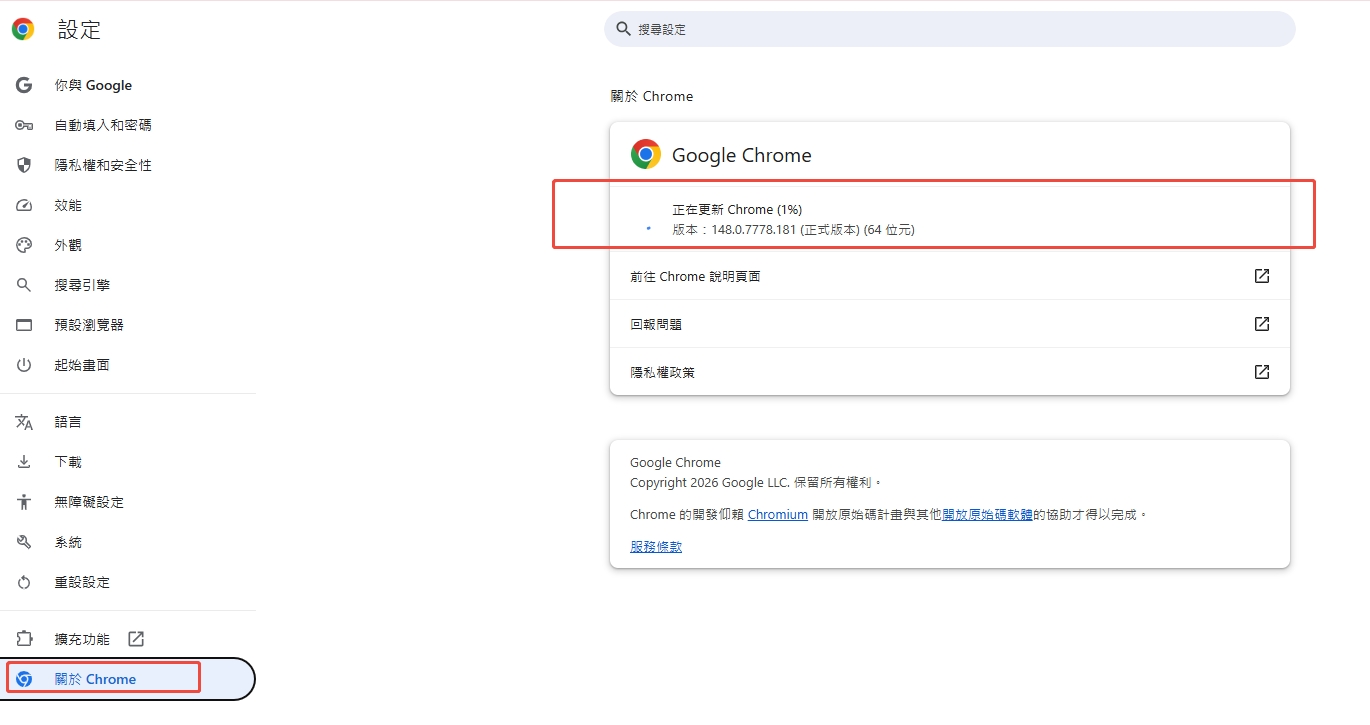Click 回報問題 row
The width and height of the screenshot is (1370, 725).
click(x=950, y=324)
